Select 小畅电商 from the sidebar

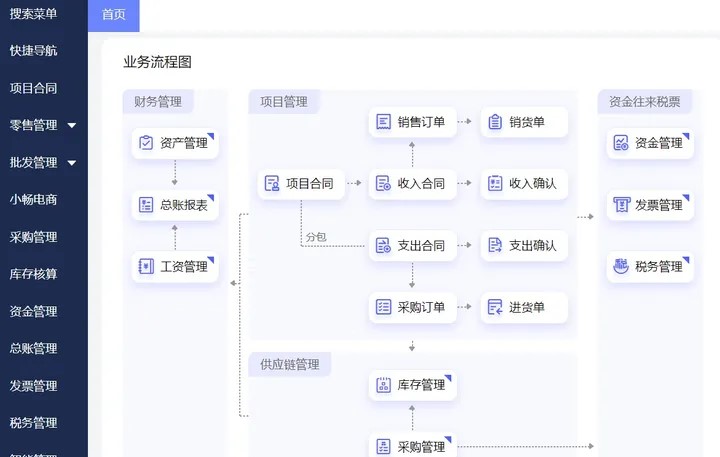[34, 199]
